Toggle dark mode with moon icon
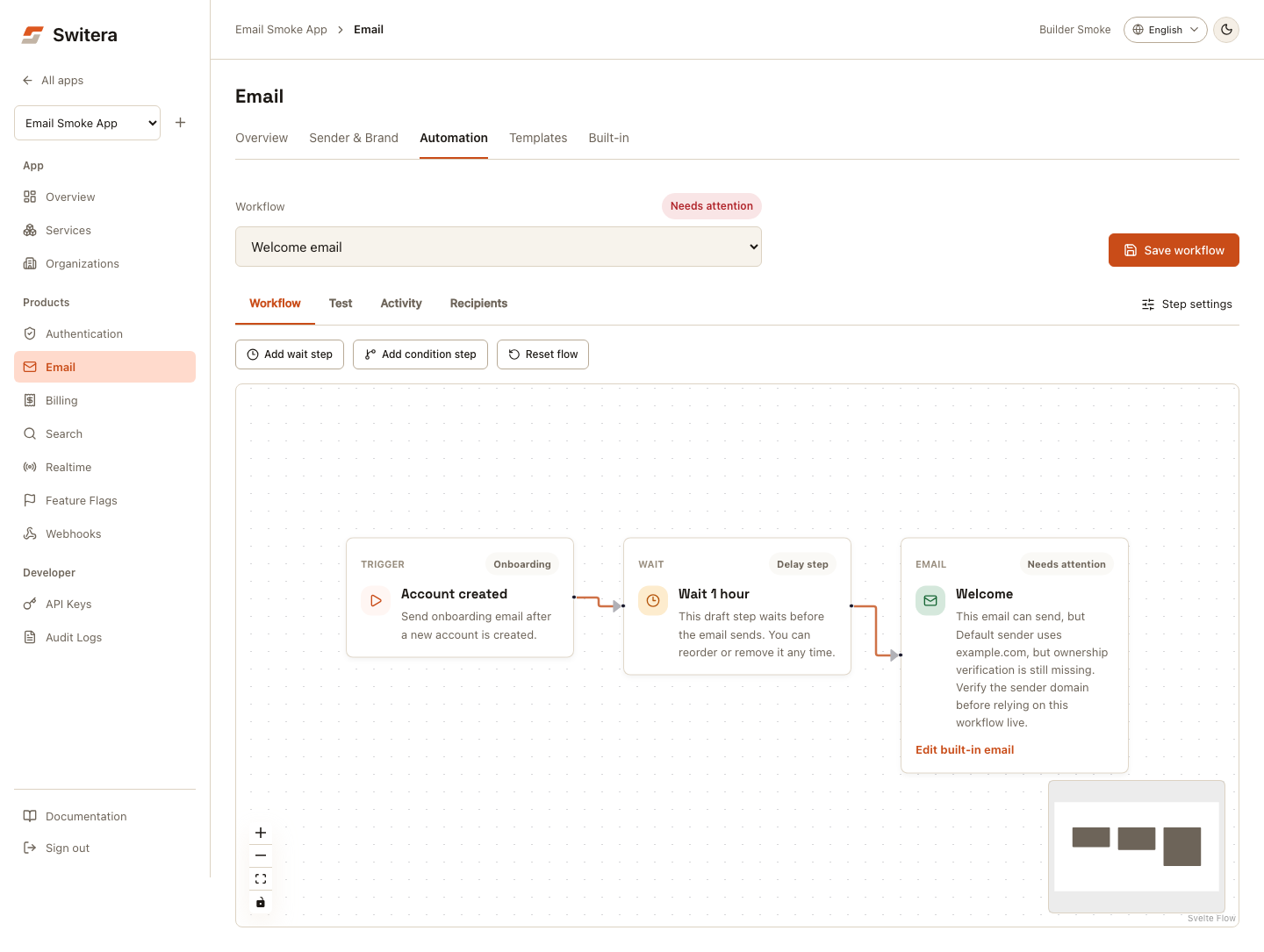The width and height of the screenshot is (1264, 952). pos(1226,30)
